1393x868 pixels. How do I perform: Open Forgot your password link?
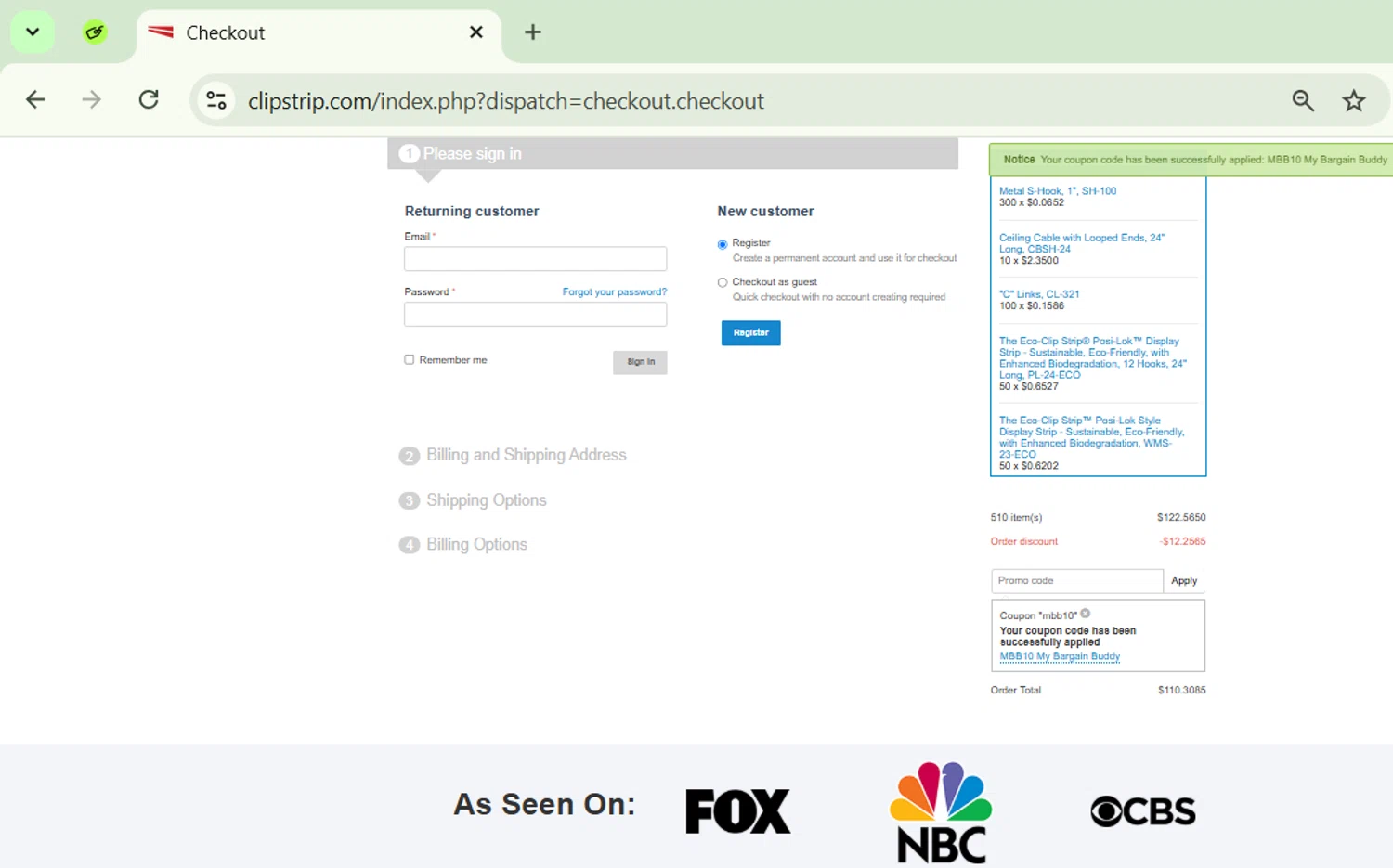coord(615,292)
